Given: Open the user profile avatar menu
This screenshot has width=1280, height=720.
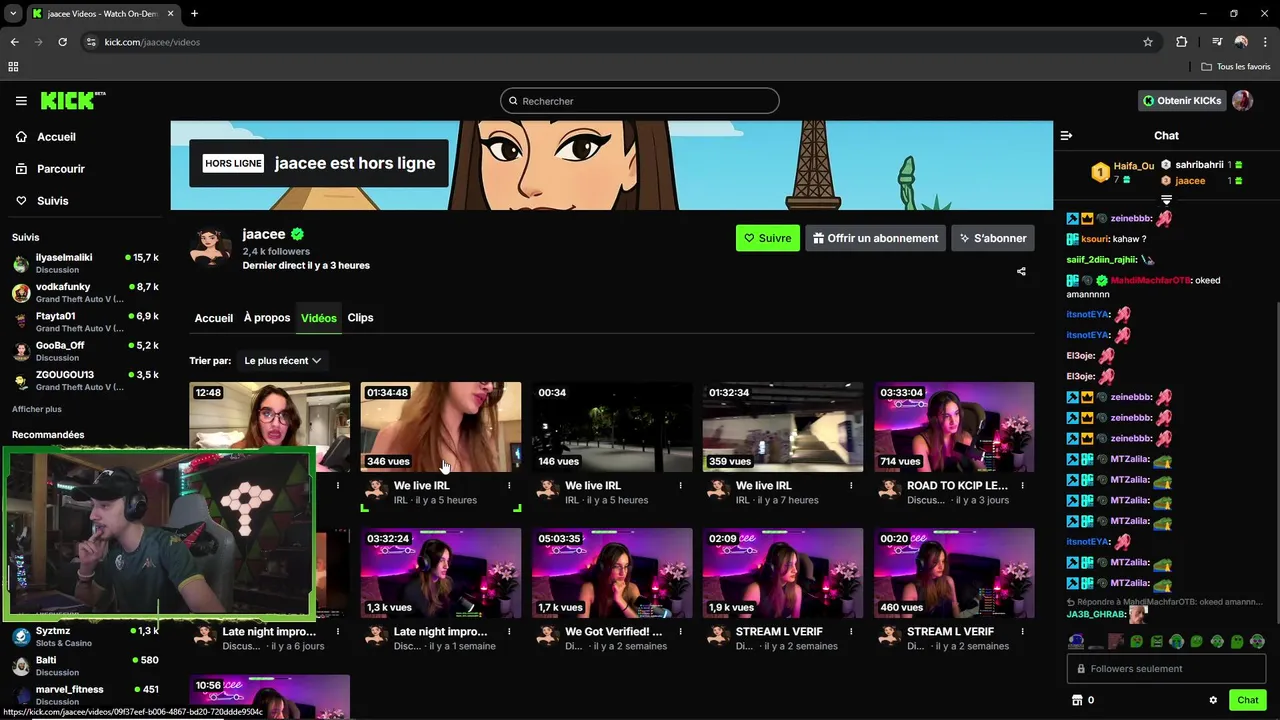Looking at the screenshot, I should coord(1243,101).
